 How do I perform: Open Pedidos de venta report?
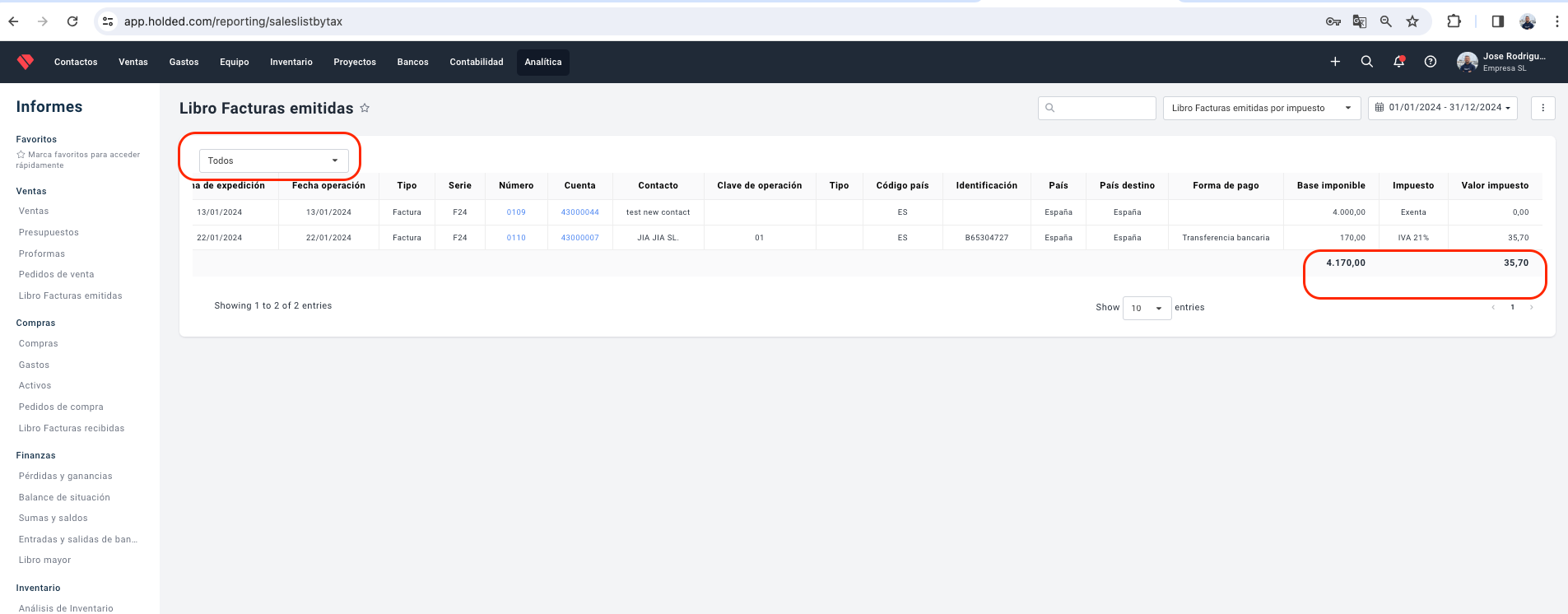57,274
